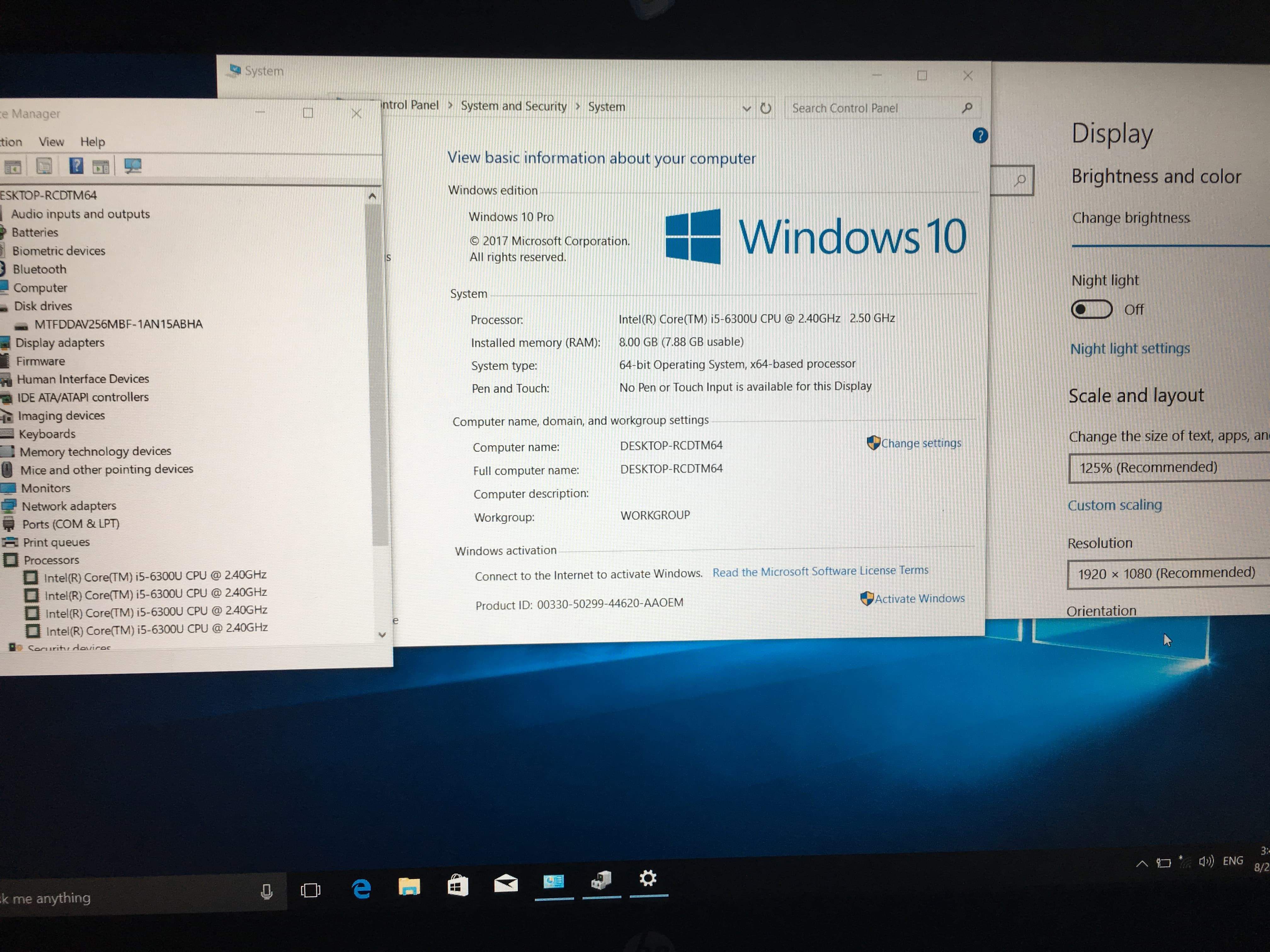1270x952 pixels.
Task: Open the Microsoft Store taskbar icon
Action: pos(458,885)
